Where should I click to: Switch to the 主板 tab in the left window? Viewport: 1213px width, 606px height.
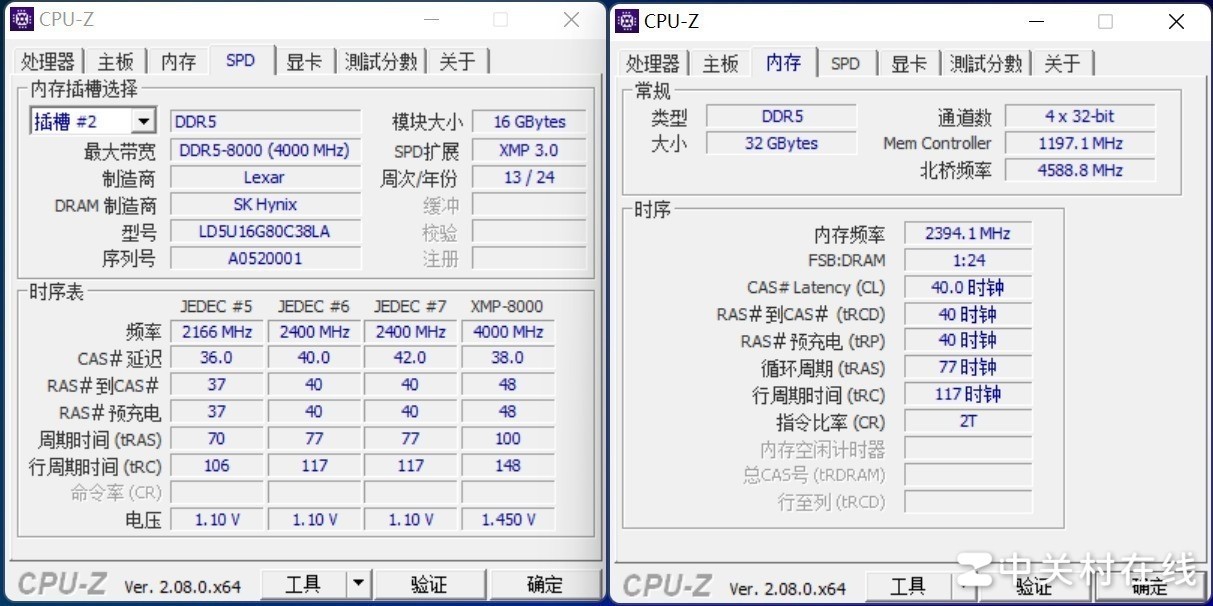(x=115, y=61)
